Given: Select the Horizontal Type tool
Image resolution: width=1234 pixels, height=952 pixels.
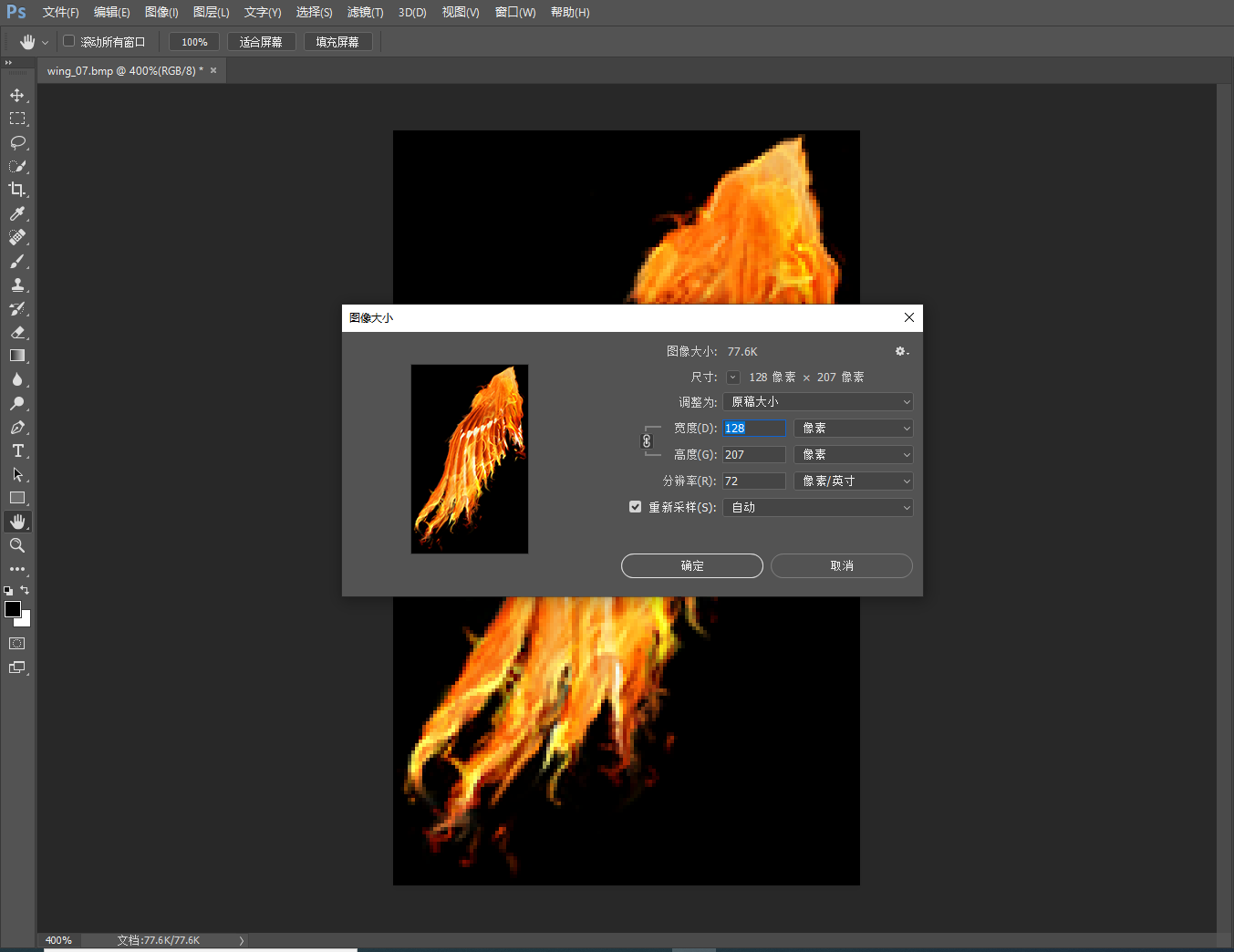Looking at the screenshot, I should click(17, 450).
